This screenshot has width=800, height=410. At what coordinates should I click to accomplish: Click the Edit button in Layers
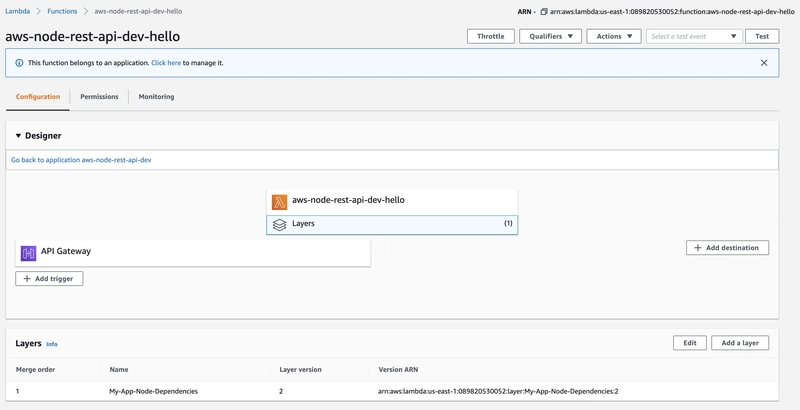coord(690,343)
